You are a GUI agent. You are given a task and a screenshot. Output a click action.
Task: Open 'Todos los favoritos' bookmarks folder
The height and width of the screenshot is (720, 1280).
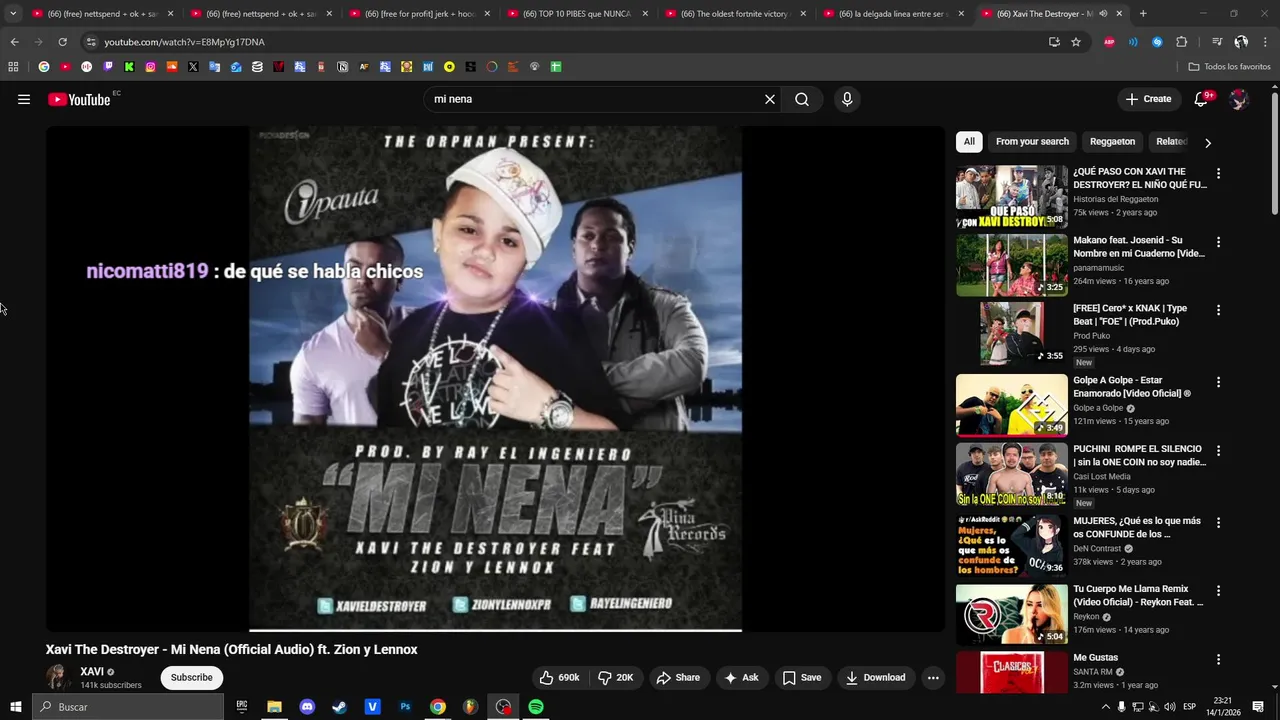[1230, 67]
